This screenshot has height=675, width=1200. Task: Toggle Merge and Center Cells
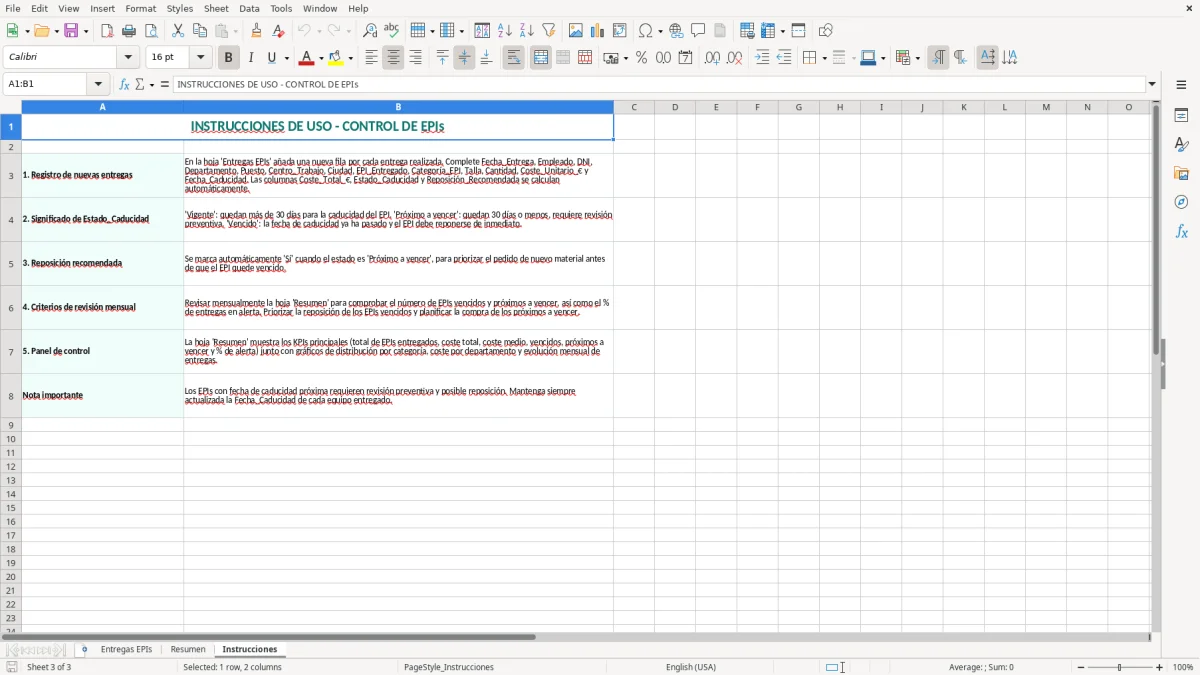541,58
